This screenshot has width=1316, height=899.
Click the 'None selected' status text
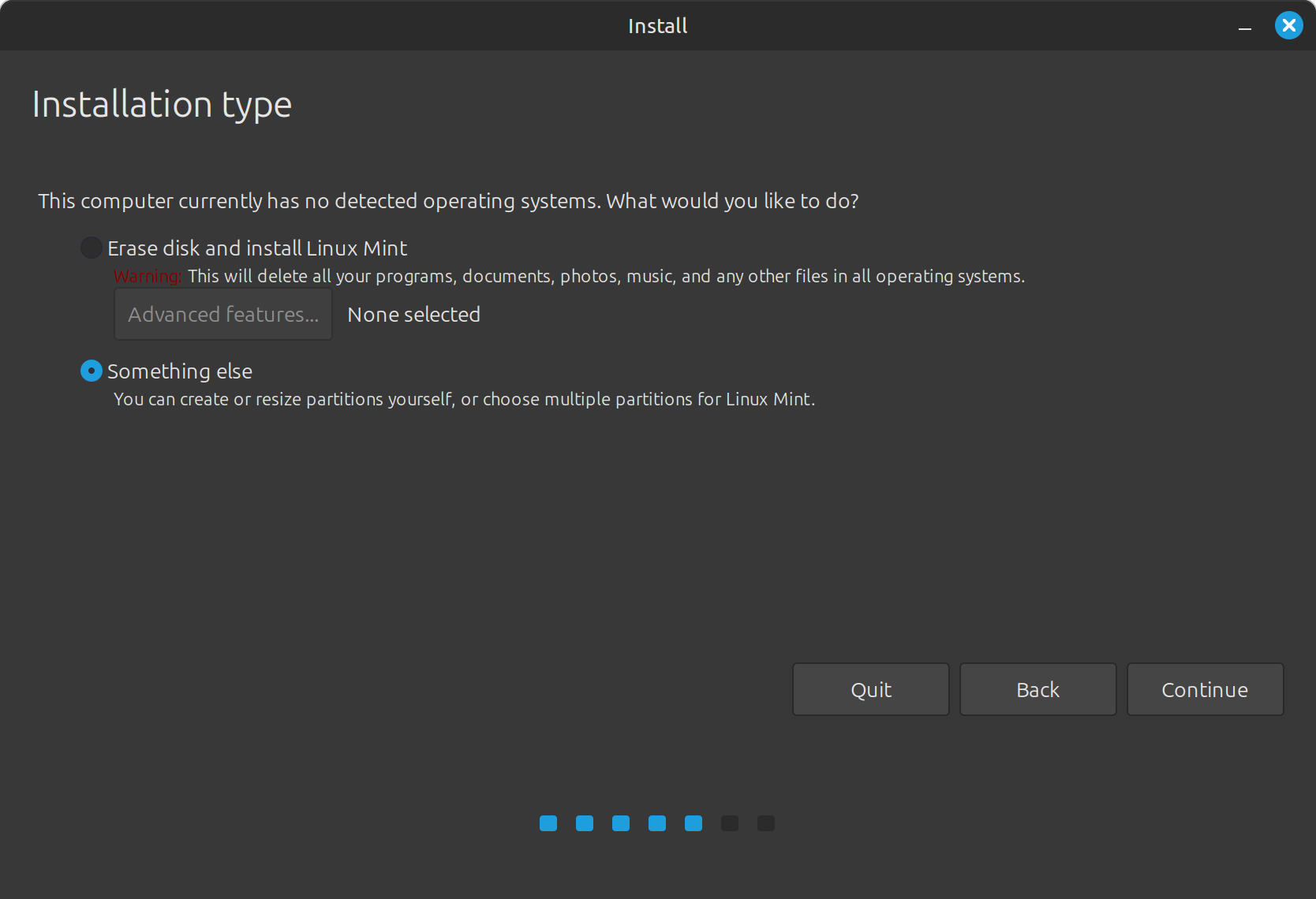pyautogui.click(x=414, y=315)
